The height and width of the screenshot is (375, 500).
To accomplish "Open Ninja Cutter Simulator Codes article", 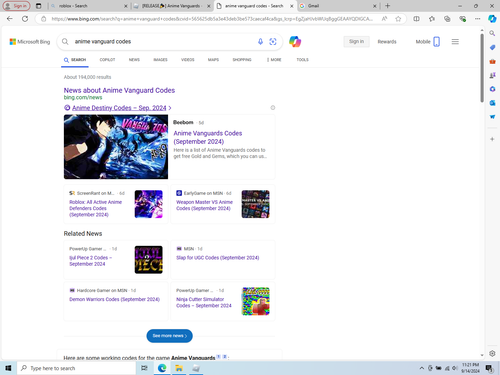I will pyautogui.click(x=204, y=302).
